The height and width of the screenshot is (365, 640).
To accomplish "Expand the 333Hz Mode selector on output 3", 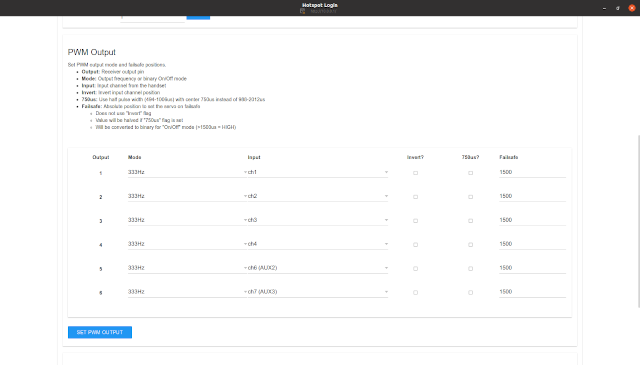I will point(187,220).
